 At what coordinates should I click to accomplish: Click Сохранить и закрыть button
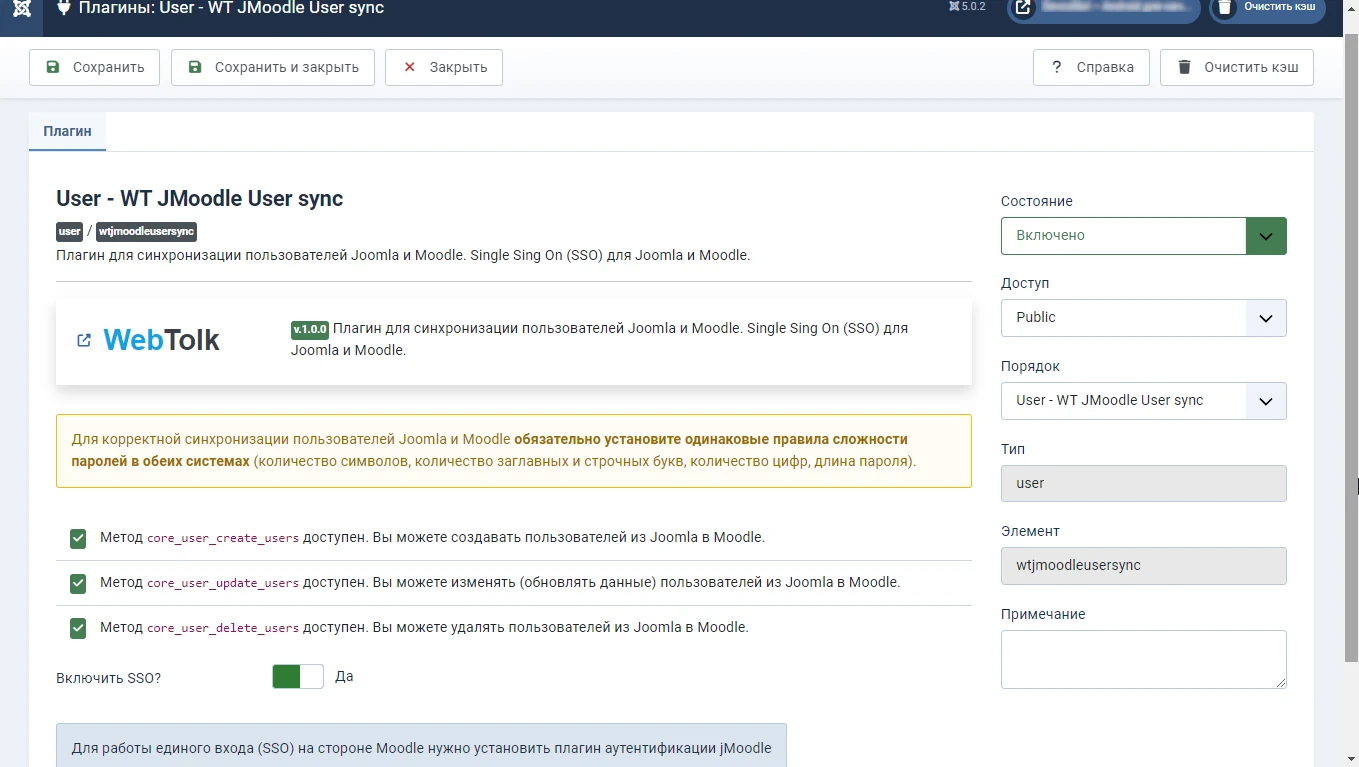point(273,67)
